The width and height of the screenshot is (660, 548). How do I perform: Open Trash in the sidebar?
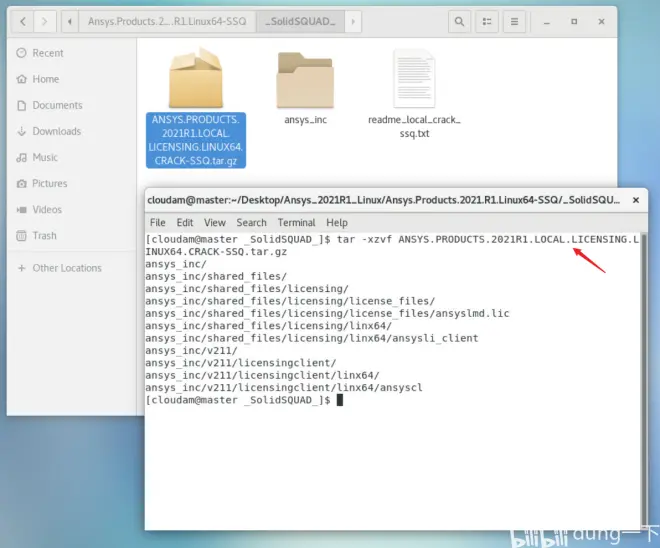(44, 236)
